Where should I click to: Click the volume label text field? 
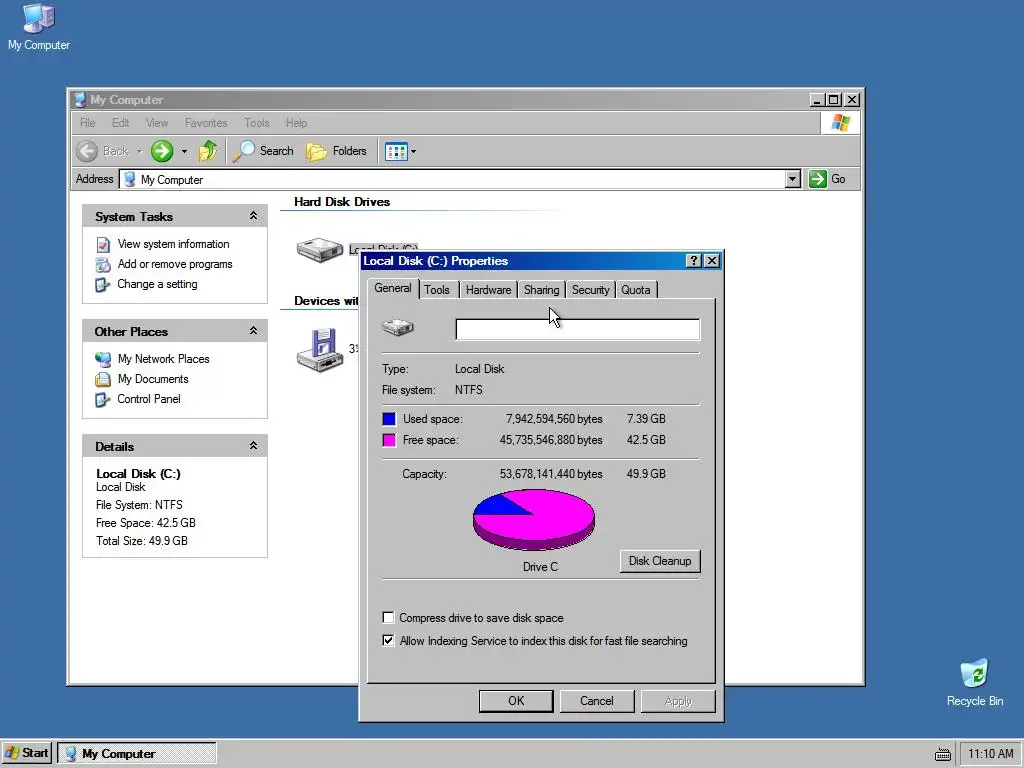(577, 329)
